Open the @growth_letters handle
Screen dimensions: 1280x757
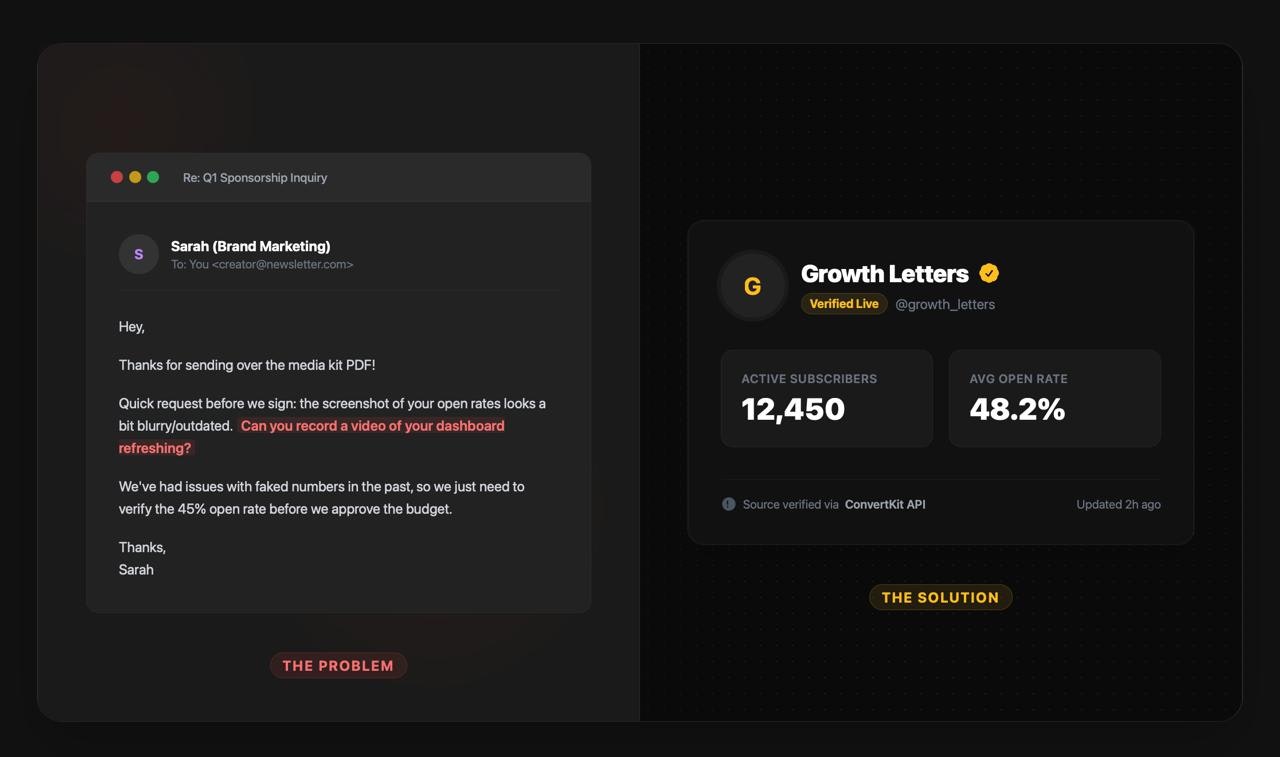pyautogui.click(x=945, y=304)
